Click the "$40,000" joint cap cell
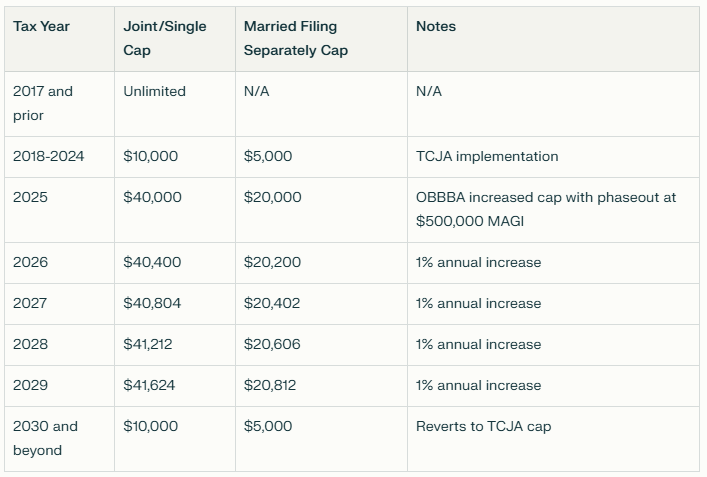Screen dimensions: 707x477 coord(152,197)
